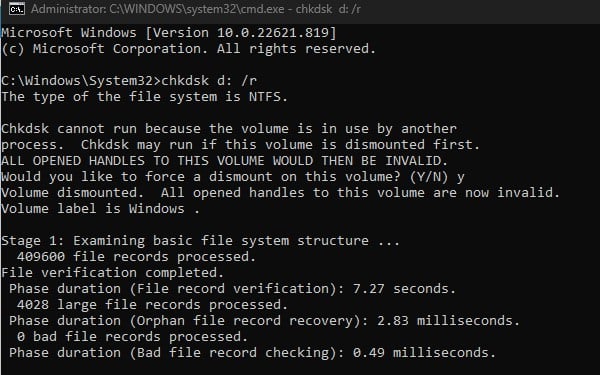Screen dimensions: 600x375
Task: Click the '4028 large file records processed' line
Action: tap(152, 305)
